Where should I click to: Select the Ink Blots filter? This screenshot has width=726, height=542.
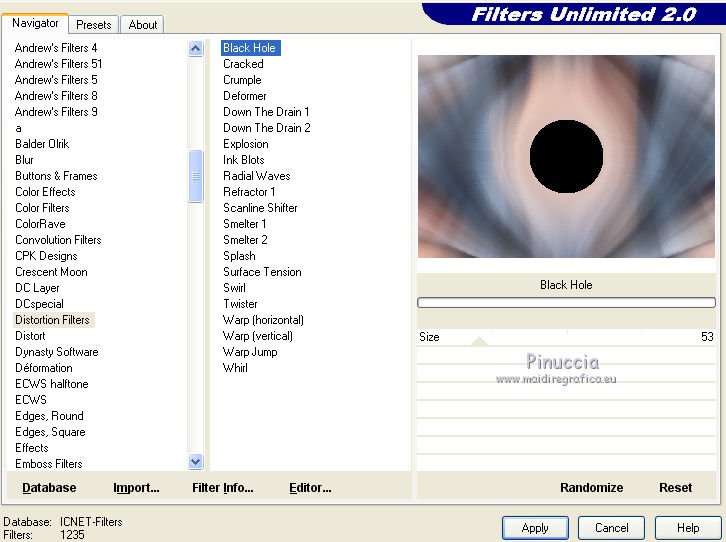point(244,160)
